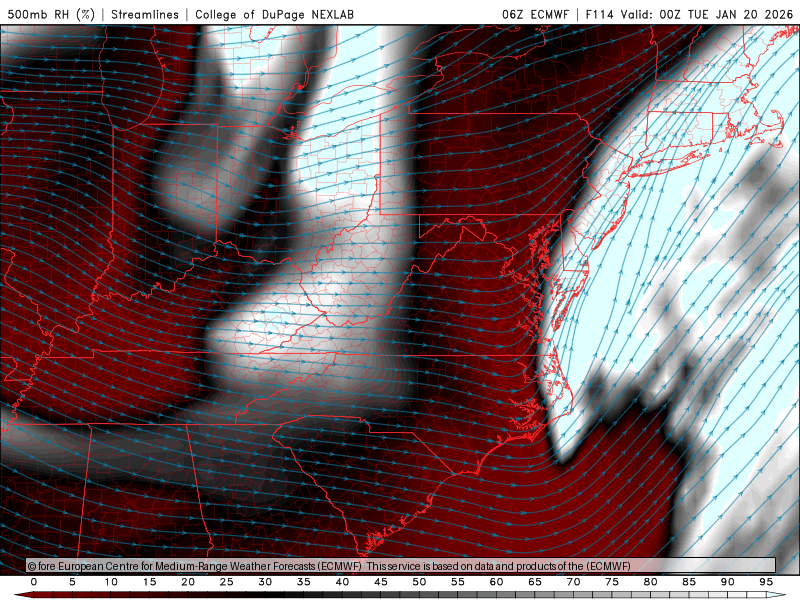Click legend value "0" on scale
Screen dimensions: 800x600
click(34, 582)
